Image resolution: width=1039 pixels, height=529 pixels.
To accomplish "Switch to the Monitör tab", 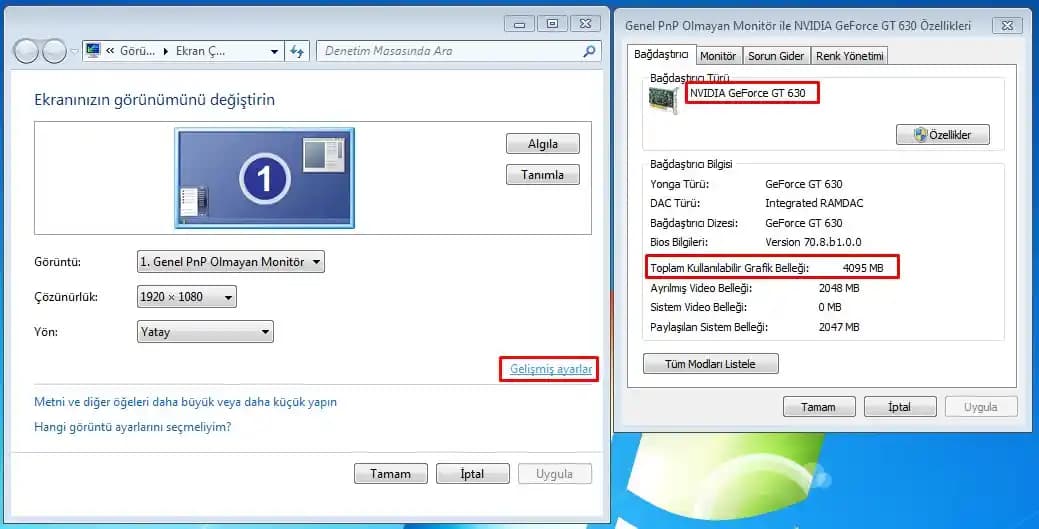I will coord(718,56).
